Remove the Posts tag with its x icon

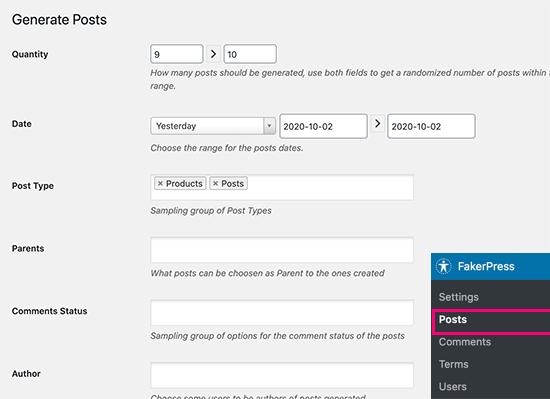pos(216,183)
